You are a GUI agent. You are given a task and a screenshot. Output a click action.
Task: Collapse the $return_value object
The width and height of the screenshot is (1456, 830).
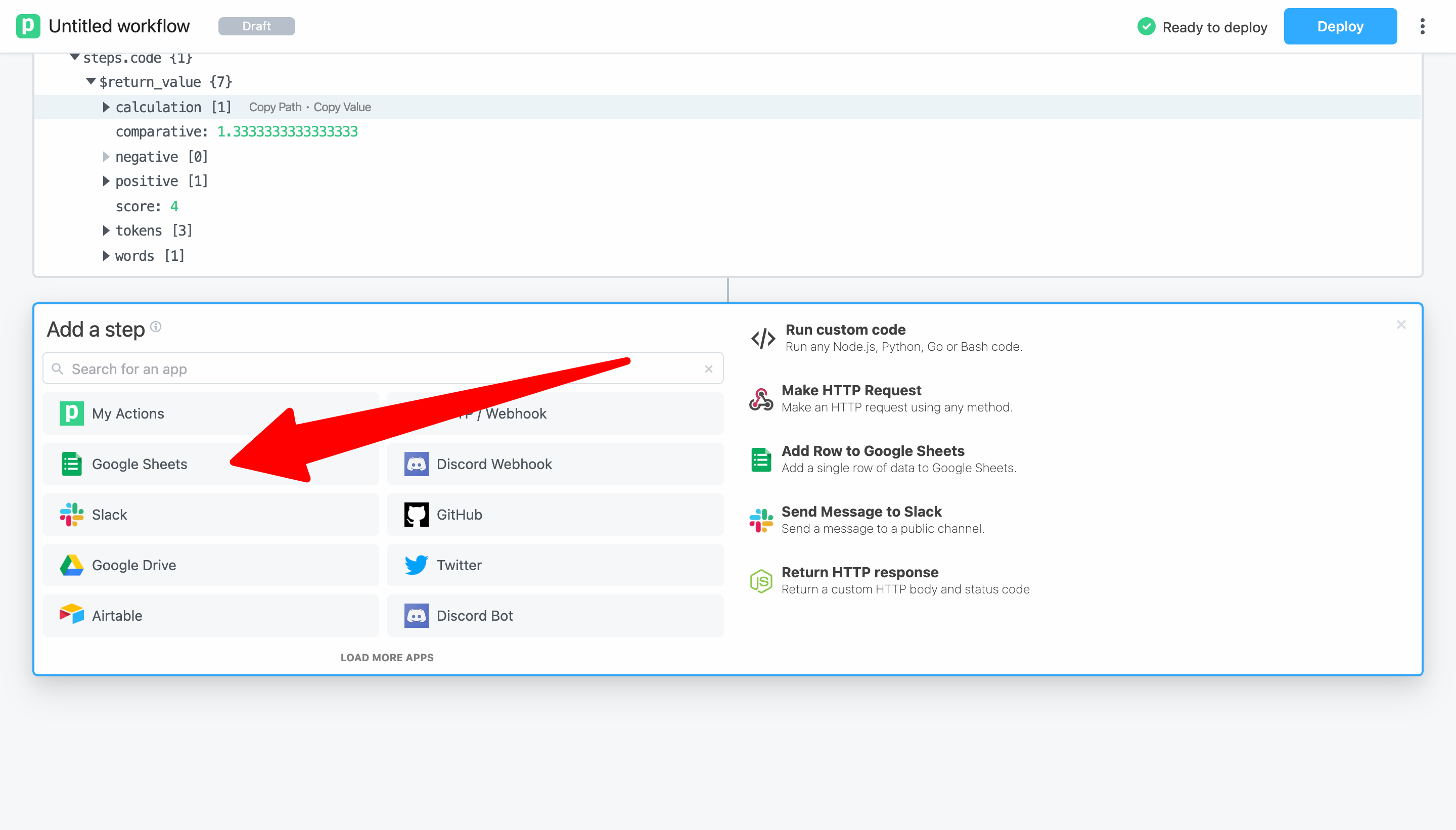point(90,81)
